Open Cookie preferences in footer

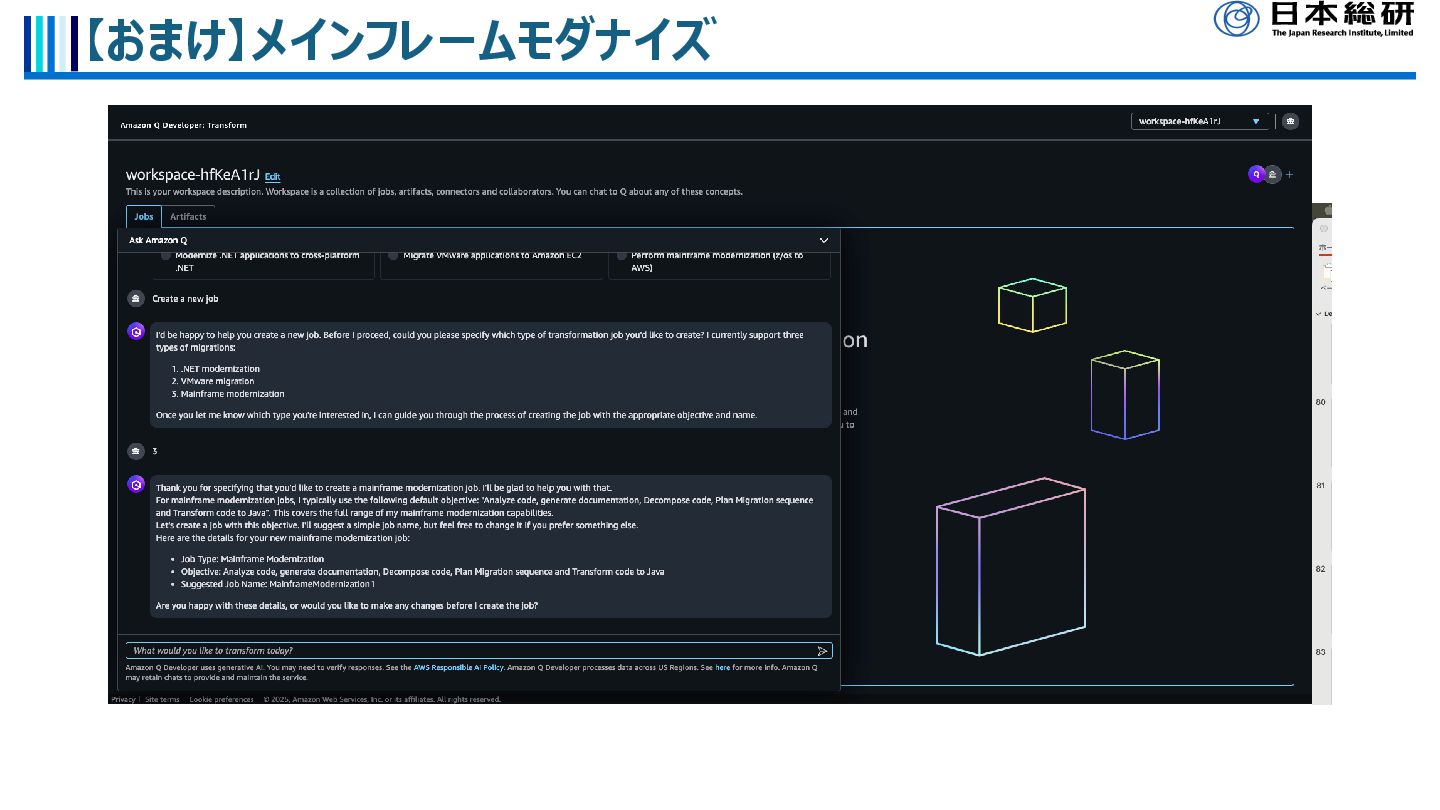221,699
